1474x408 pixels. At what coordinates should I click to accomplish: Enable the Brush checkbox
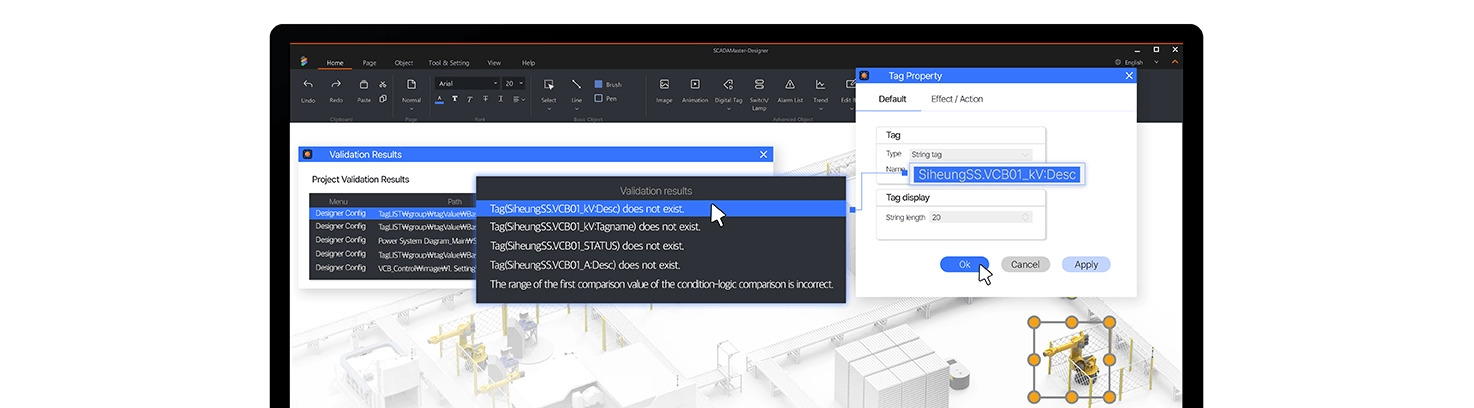pos(599,85)
